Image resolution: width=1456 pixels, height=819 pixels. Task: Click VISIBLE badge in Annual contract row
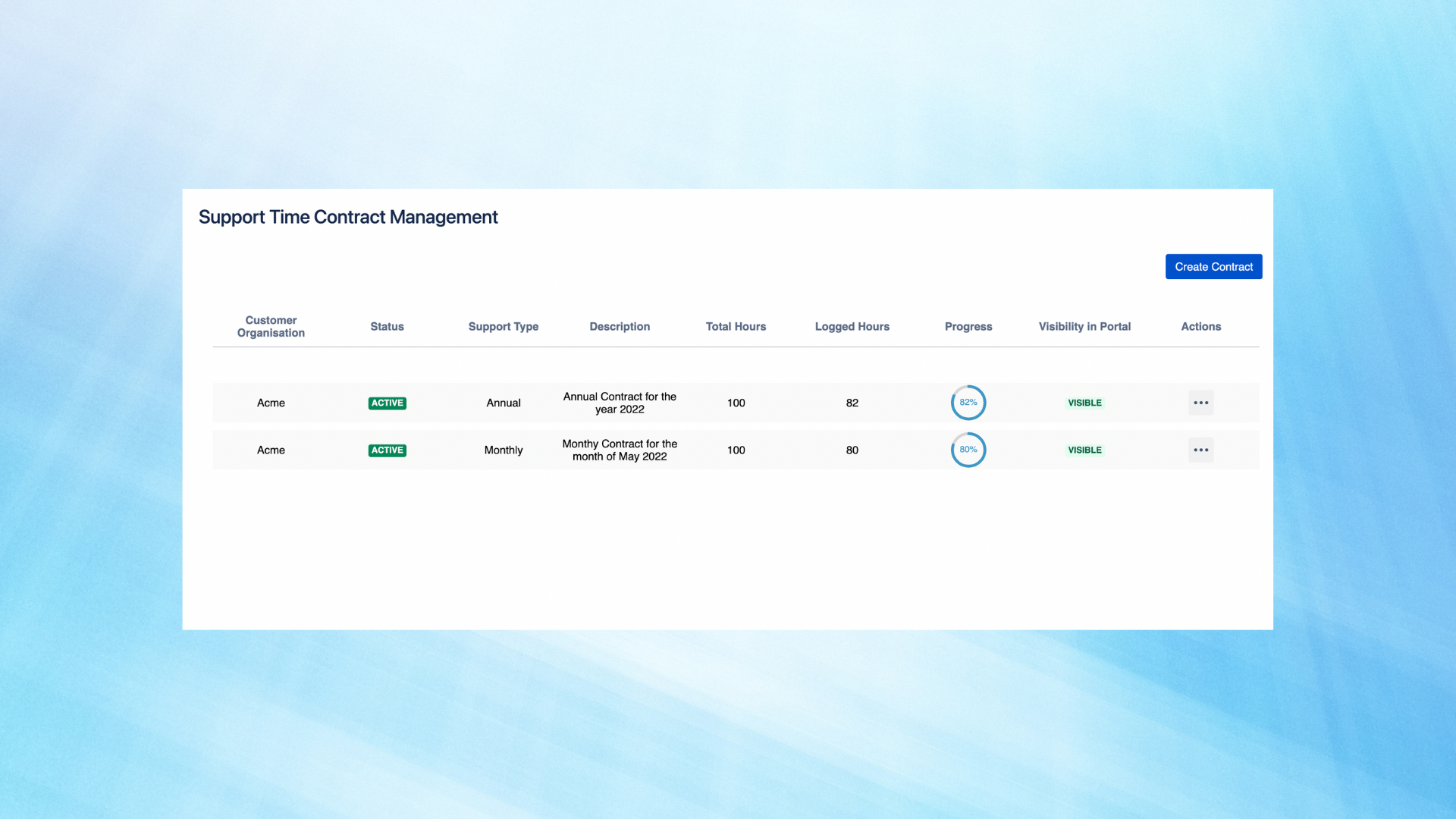(x=1084, y=403)
